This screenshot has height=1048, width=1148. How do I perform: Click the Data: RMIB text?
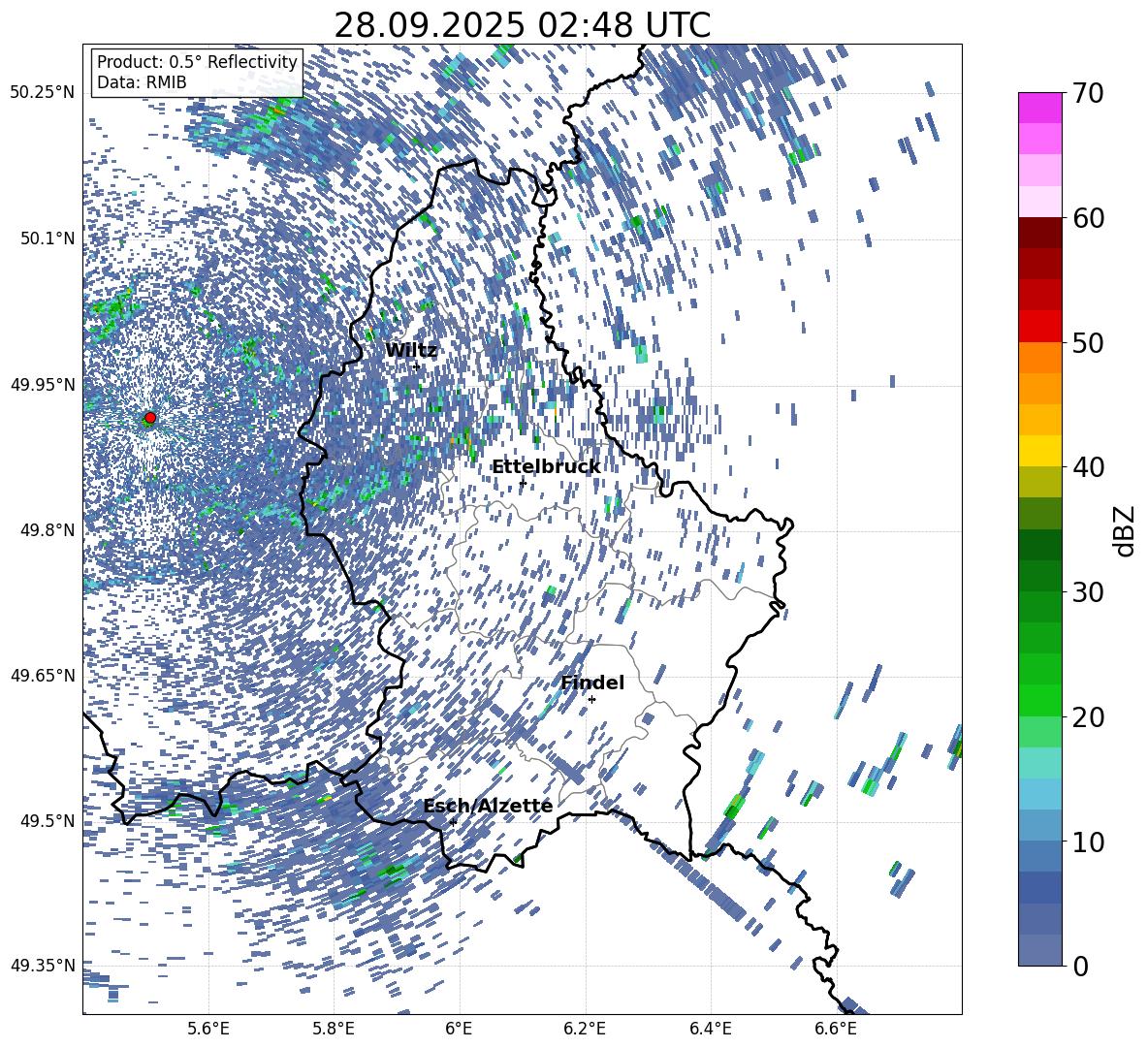(142, 82)
